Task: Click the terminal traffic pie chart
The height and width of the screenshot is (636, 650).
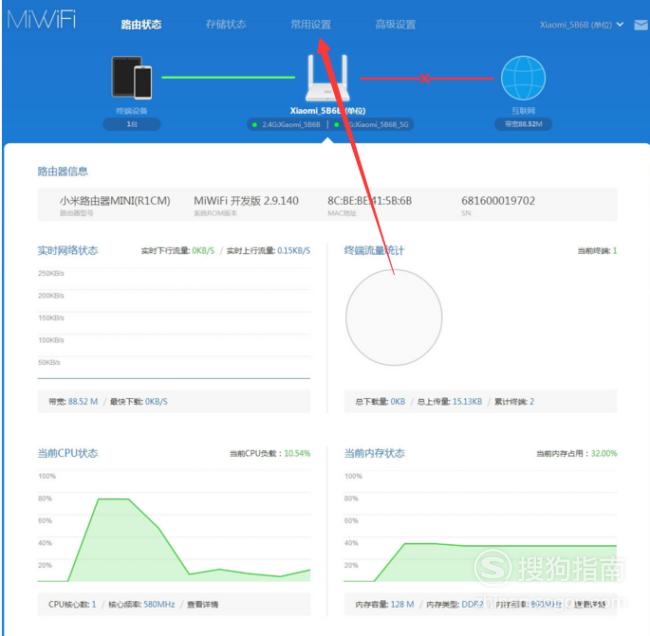Action: (x=393, y=317)
